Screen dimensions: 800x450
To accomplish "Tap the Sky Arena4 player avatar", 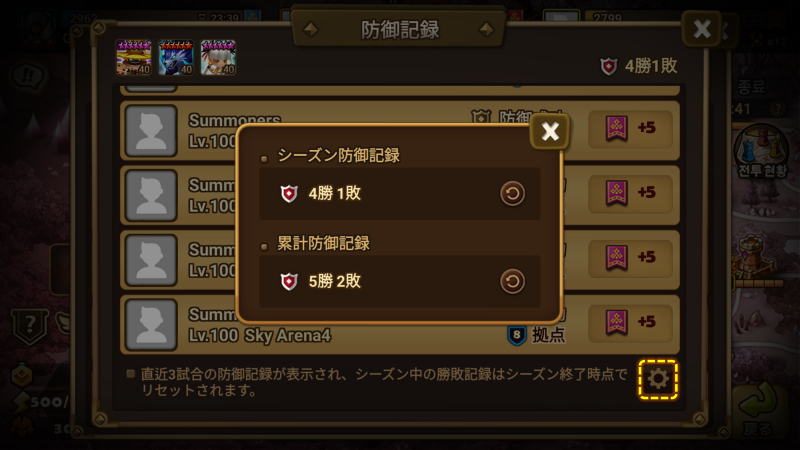I will click(151, 325).
